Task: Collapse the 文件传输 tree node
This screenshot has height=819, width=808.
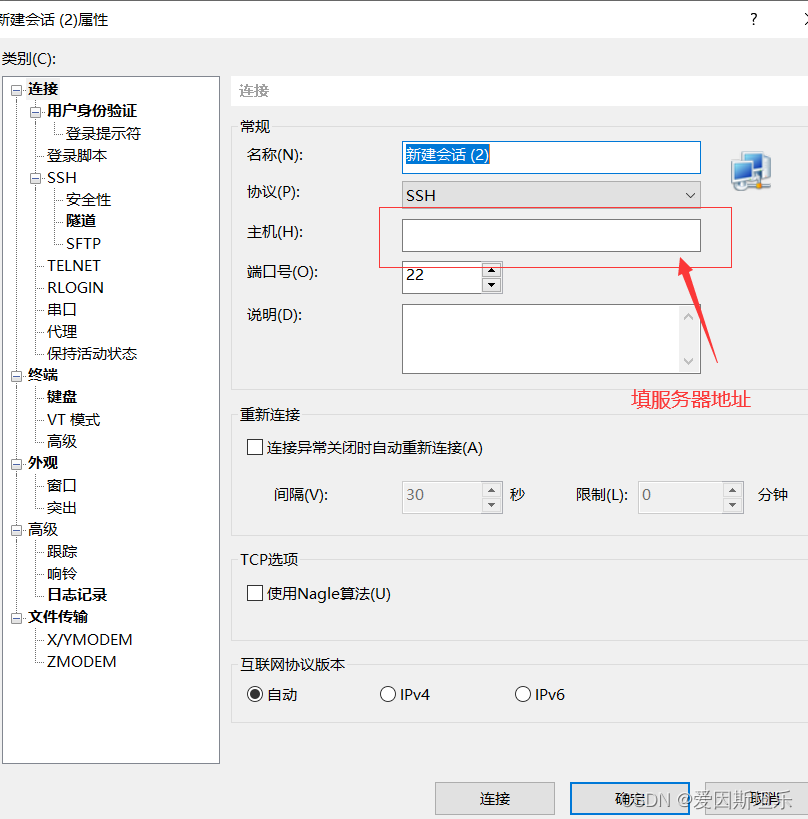Action: click(x=17, y=618)
